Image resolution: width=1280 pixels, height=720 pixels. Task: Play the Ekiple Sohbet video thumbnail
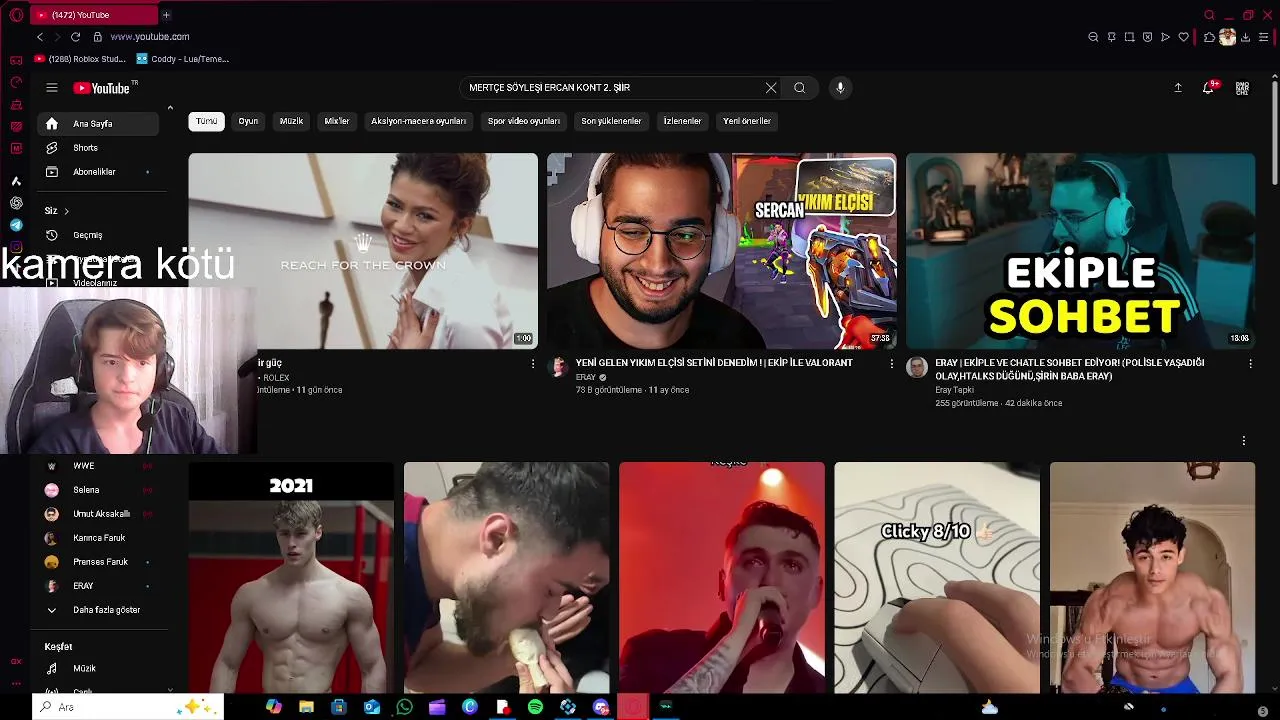(x=1080, y=251)
